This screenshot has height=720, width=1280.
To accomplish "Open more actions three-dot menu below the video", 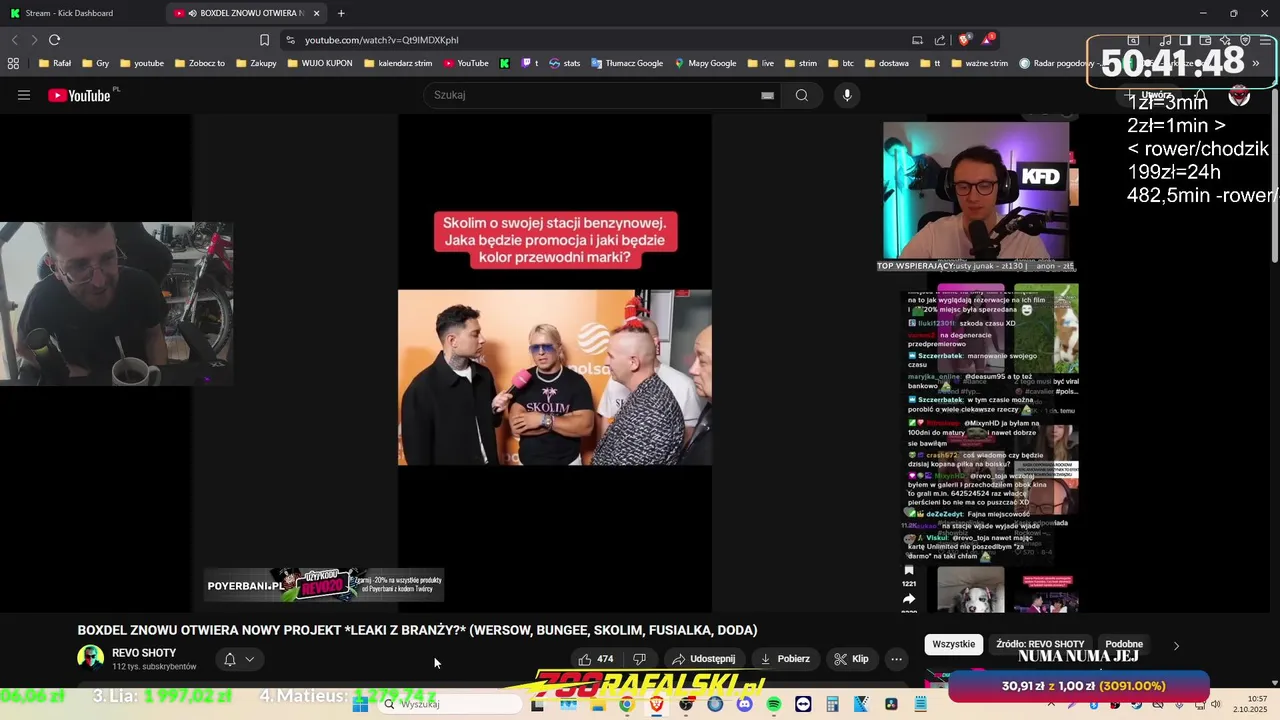I will pyautogui.click(x=896, y=659).
